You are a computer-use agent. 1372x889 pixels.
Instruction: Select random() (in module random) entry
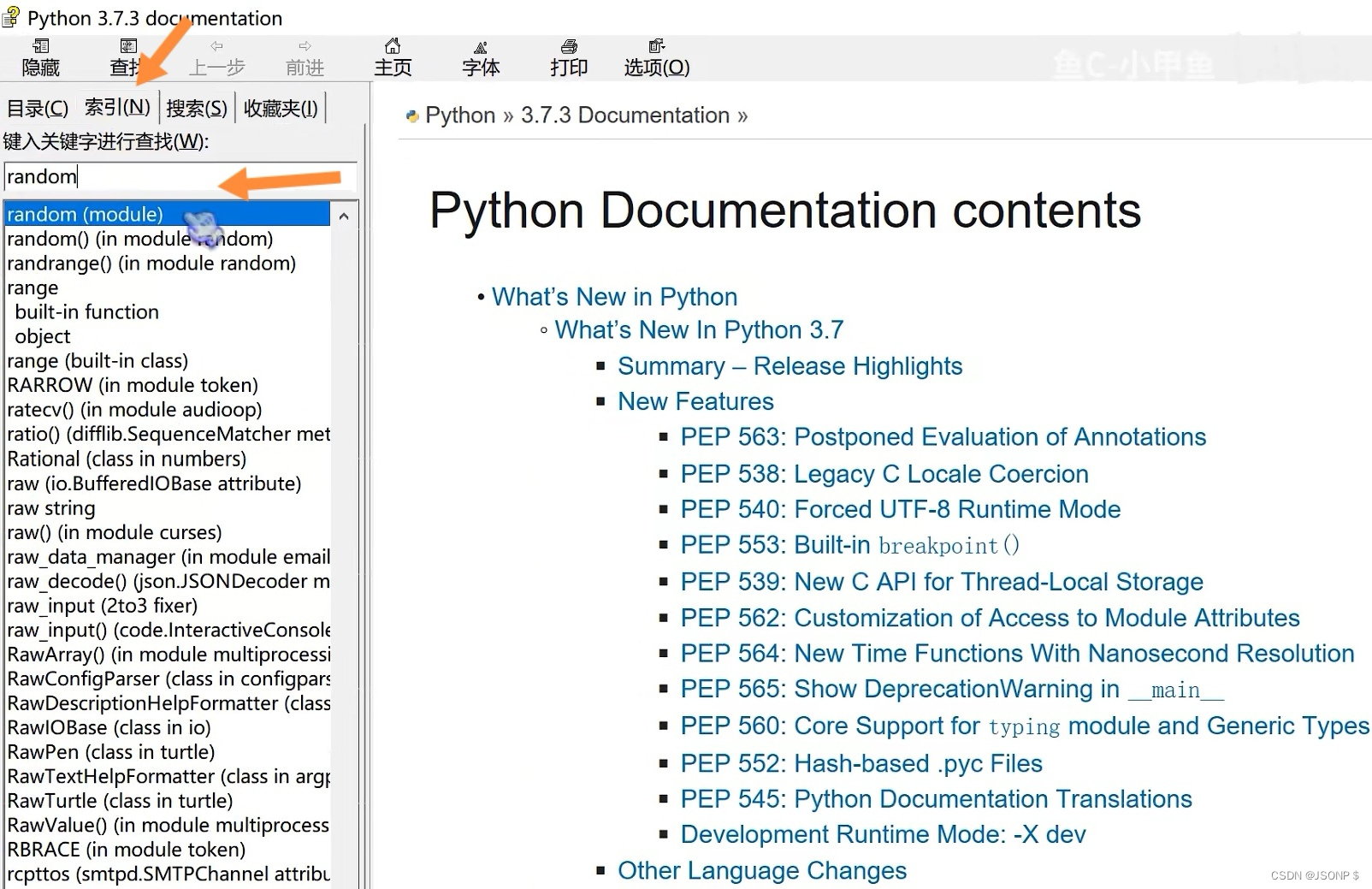(x=140, y=239)
